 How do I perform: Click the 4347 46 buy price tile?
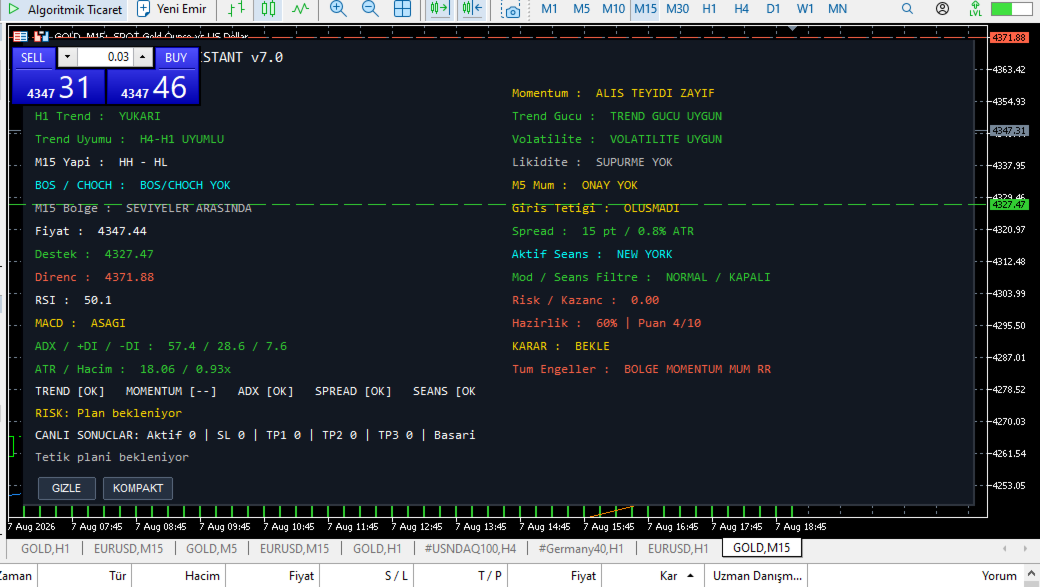pyautogui.click(x=153, y=87)
